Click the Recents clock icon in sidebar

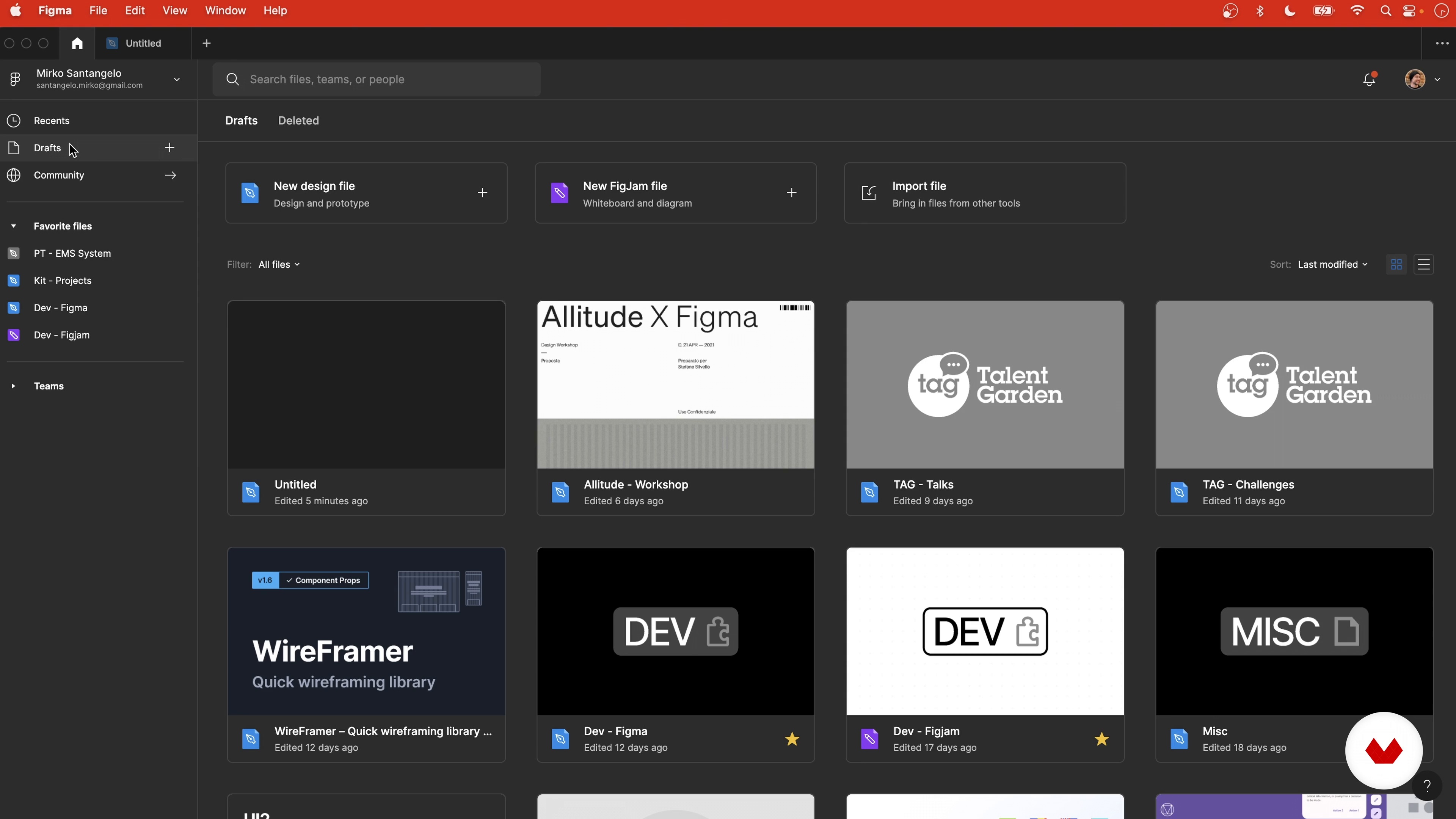14,121
